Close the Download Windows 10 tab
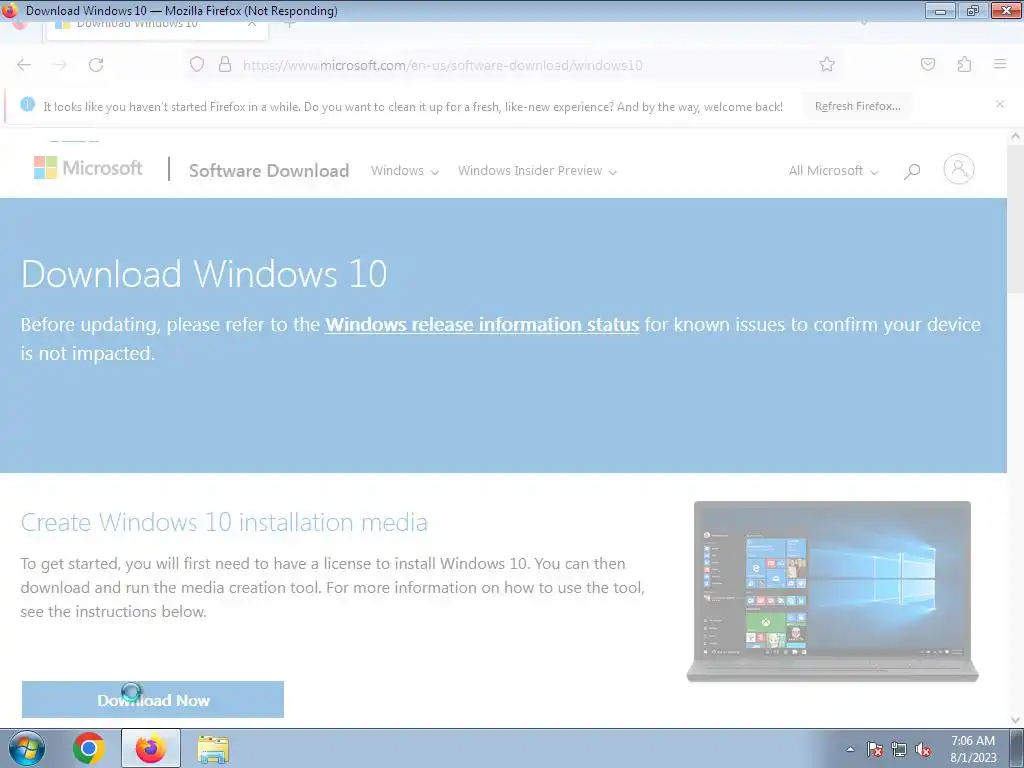 [x=252, y=24]
